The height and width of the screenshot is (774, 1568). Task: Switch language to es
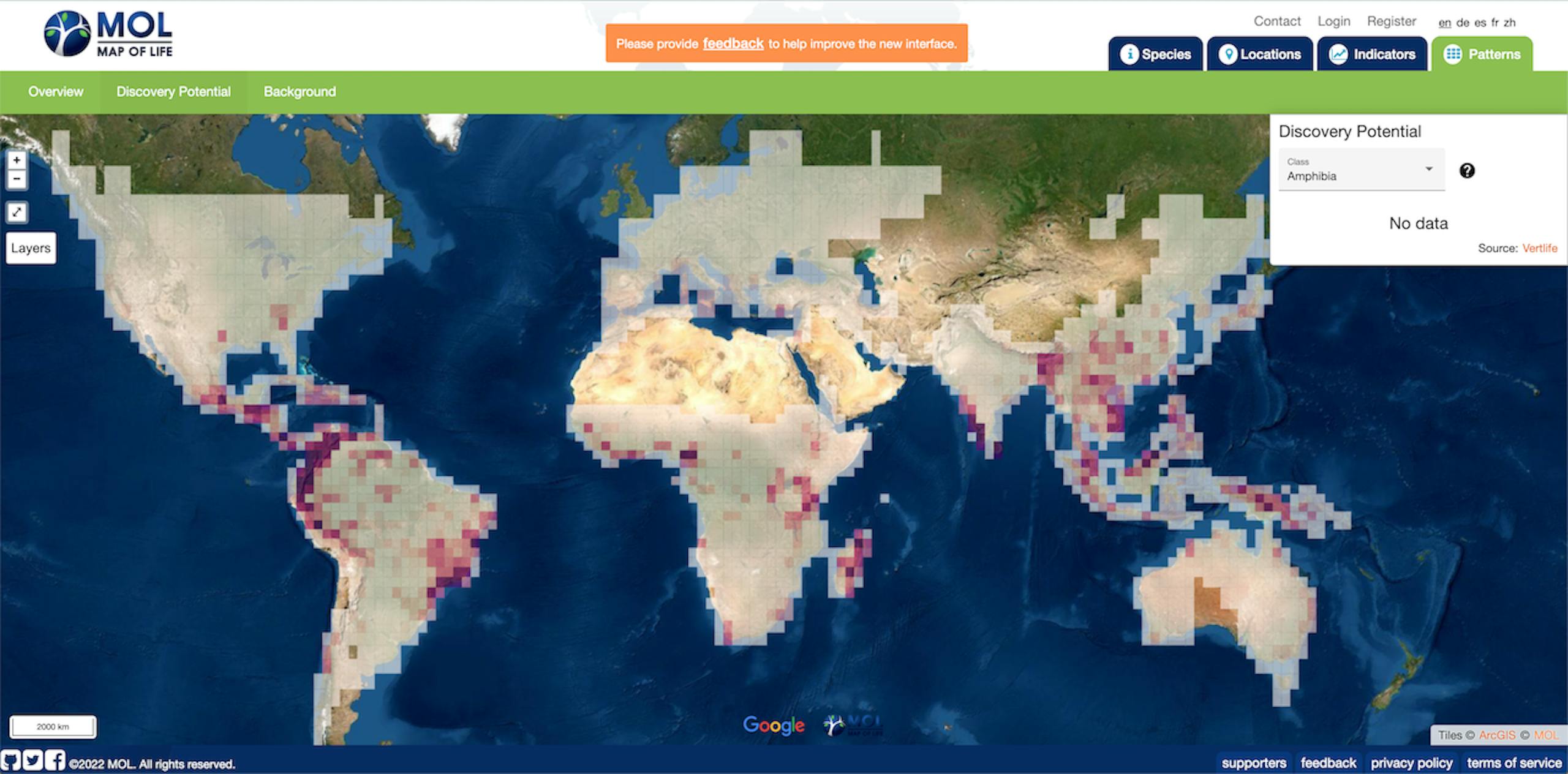[1480, 23]
